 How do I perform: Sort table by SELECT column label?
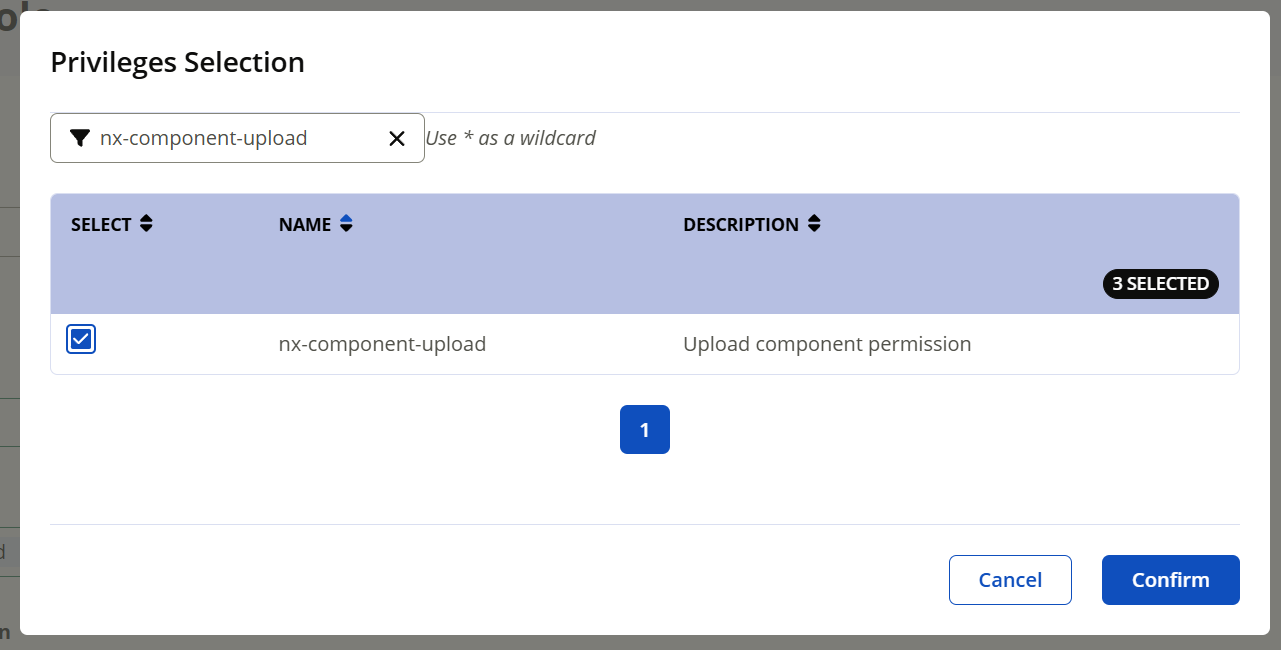coord(101,225)
